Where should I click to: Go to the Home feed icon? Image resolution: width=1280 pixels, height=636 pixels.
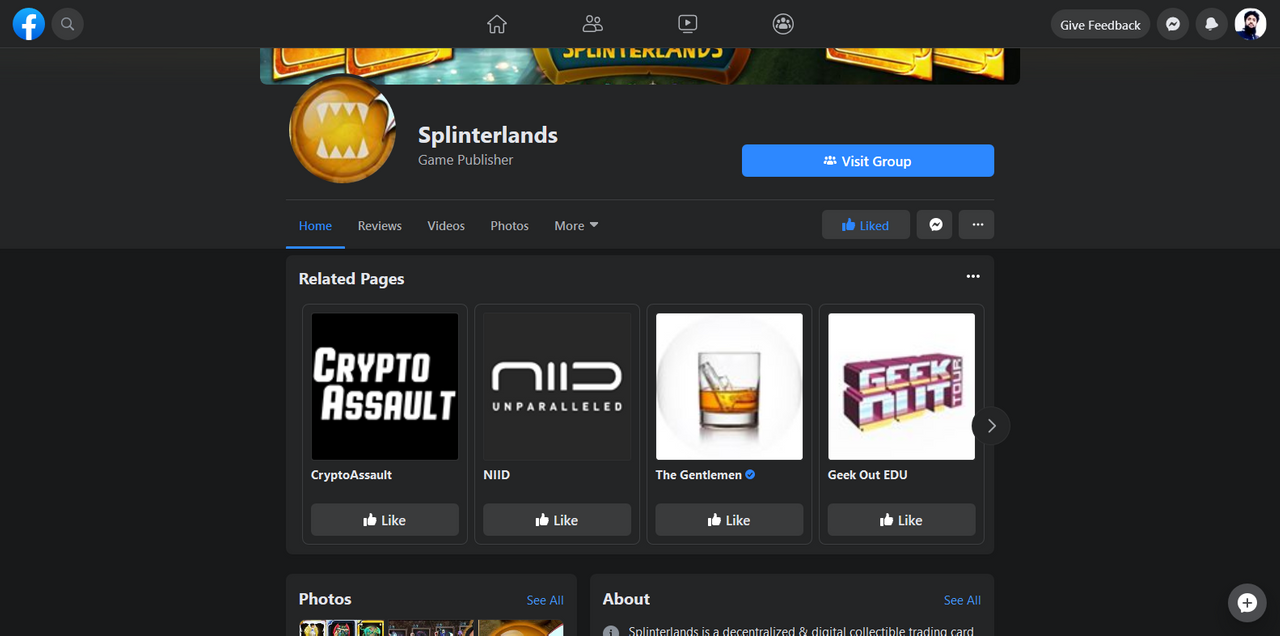pyautogui.click(x=497, y=24)
